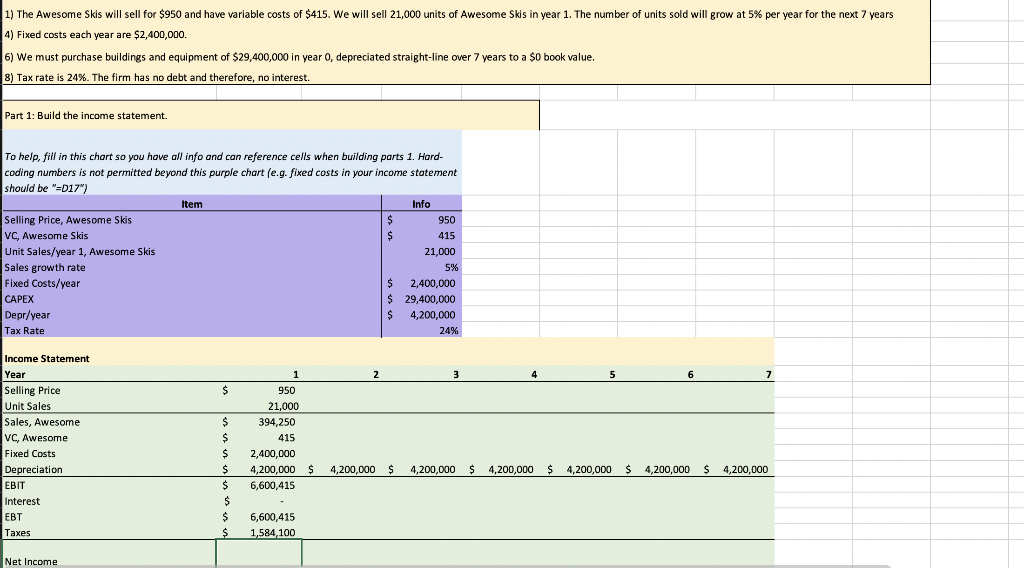Click the Fixed Costs/year value 2,400,000 in info chart

(x=421, y=283)
